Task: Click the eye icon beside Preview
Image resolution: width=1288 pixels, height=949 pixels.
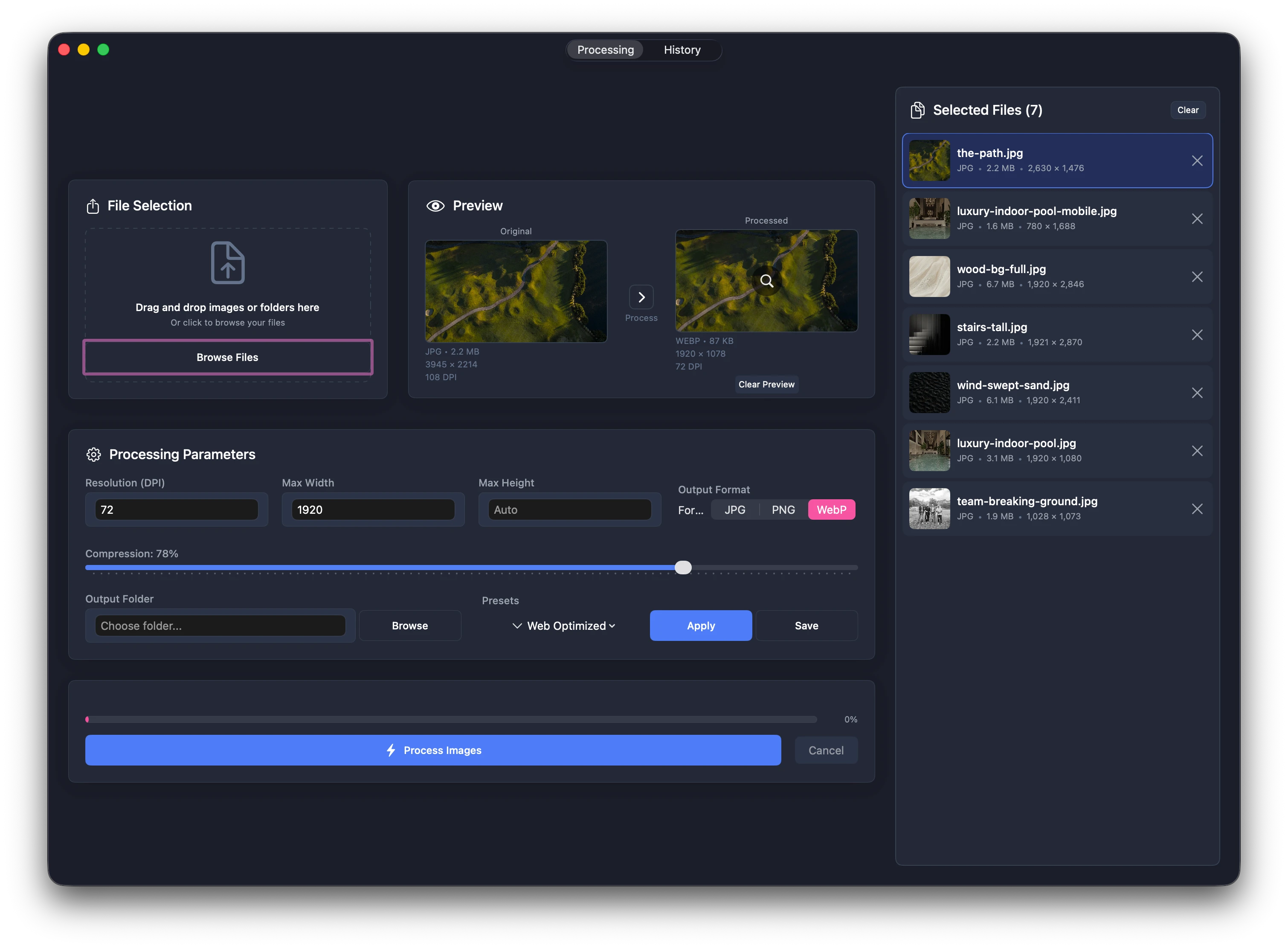Action: tap(435, 205)
